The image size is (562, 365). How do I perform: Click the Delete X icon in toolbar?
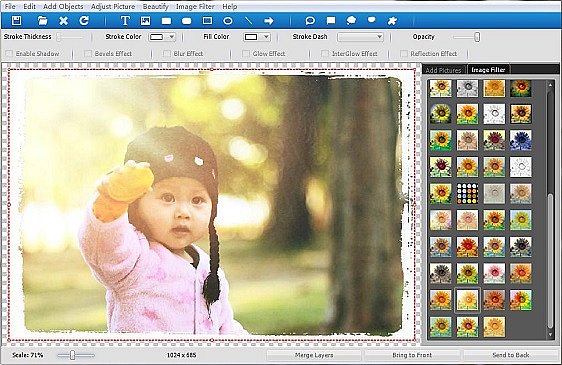click(63, 21)
